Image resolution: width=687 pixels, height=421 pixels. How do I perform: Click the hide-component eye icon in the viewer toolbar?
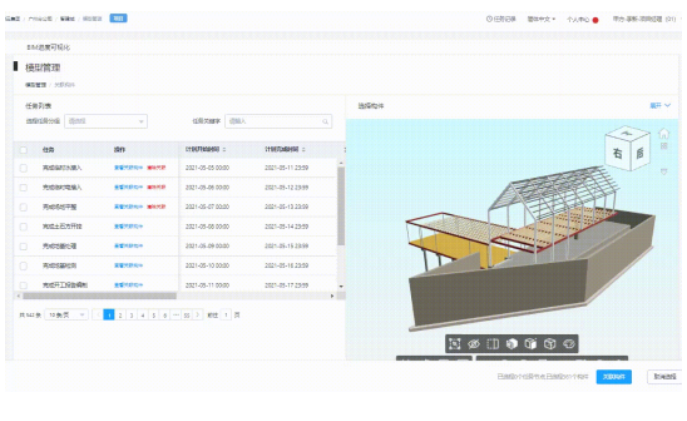click(x=473, y=343)
